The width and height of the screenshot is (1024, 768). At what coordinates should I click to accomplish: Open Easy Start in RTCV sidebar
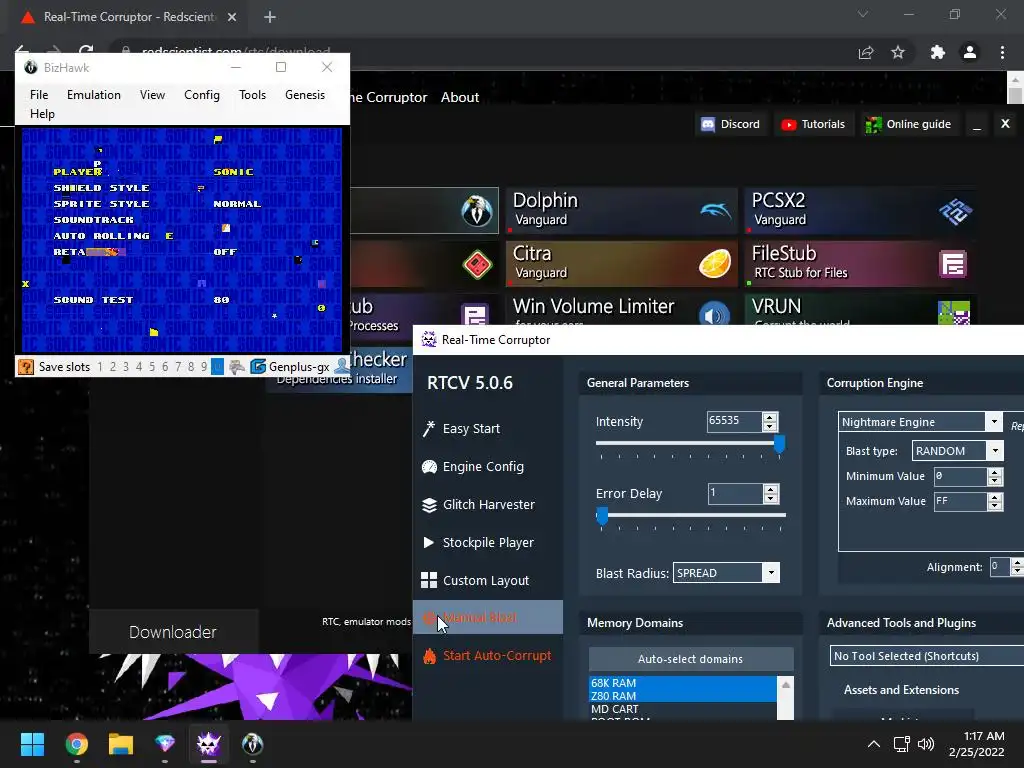(461, 428)
